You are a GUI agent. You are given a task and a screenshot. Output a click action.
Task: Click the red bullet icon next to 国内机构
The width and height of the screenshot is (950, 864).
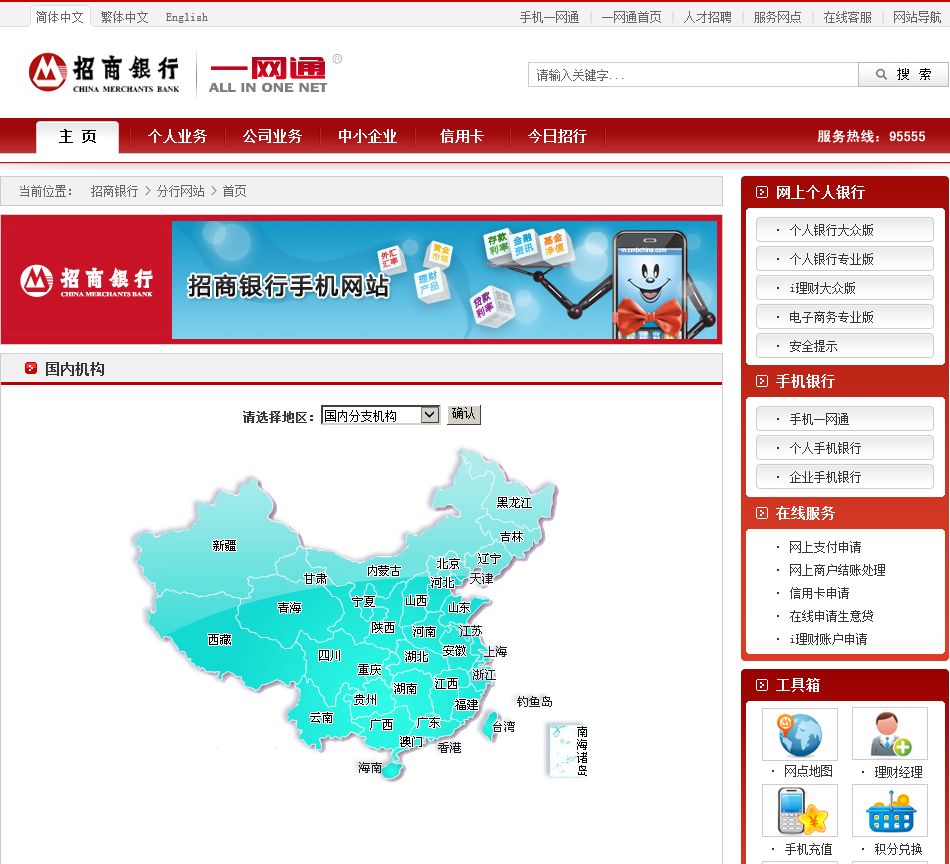point(31,368)
